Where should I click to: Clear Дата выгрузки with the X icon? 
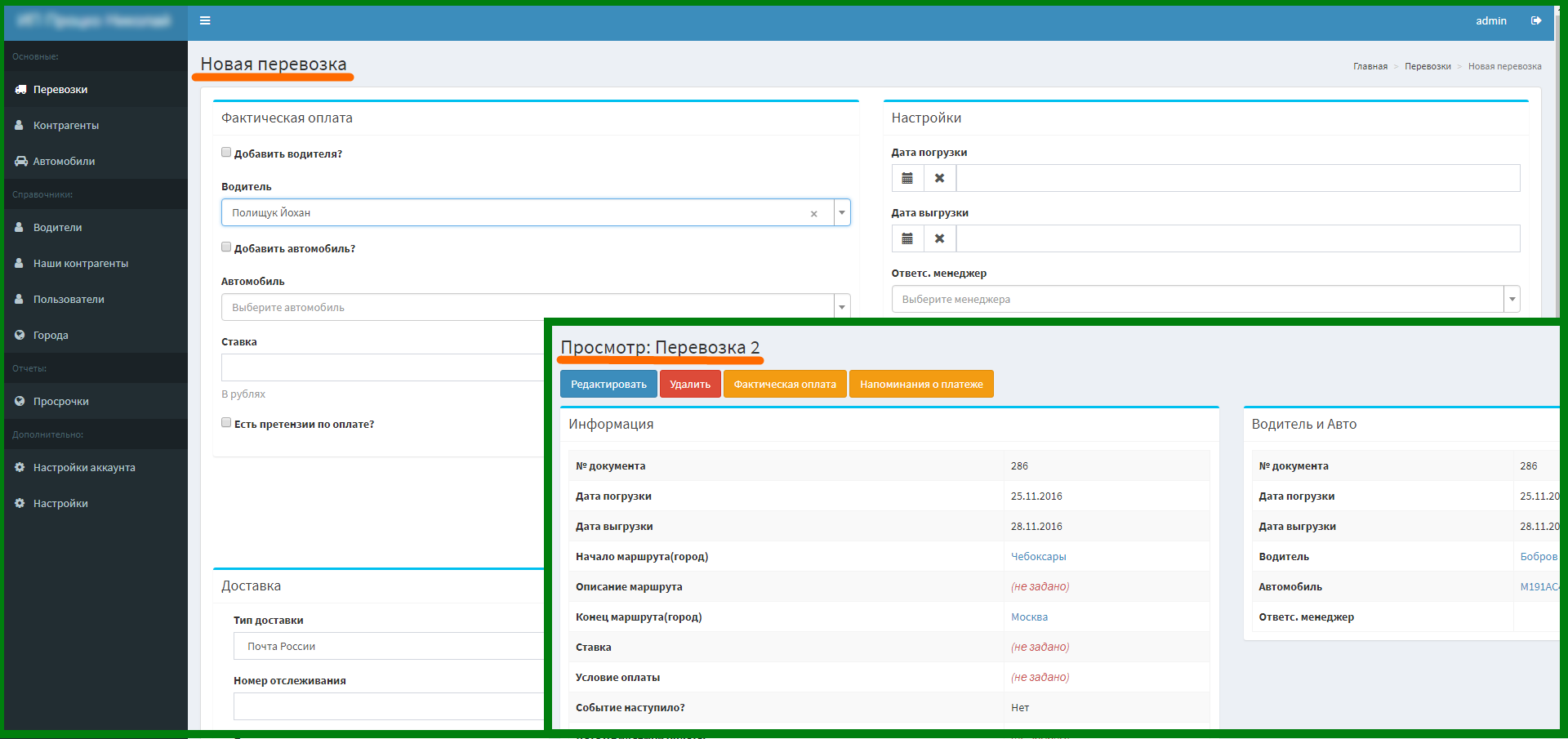940,238
